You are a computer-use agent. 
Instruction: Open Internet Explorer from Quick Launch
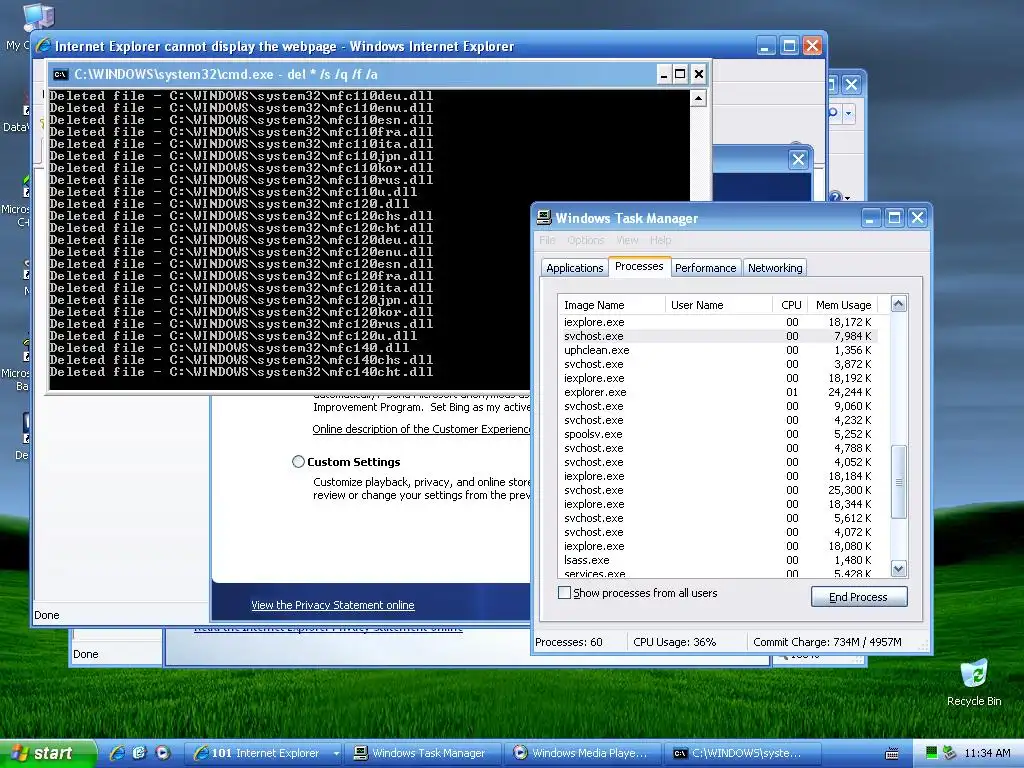coord(118,753)
